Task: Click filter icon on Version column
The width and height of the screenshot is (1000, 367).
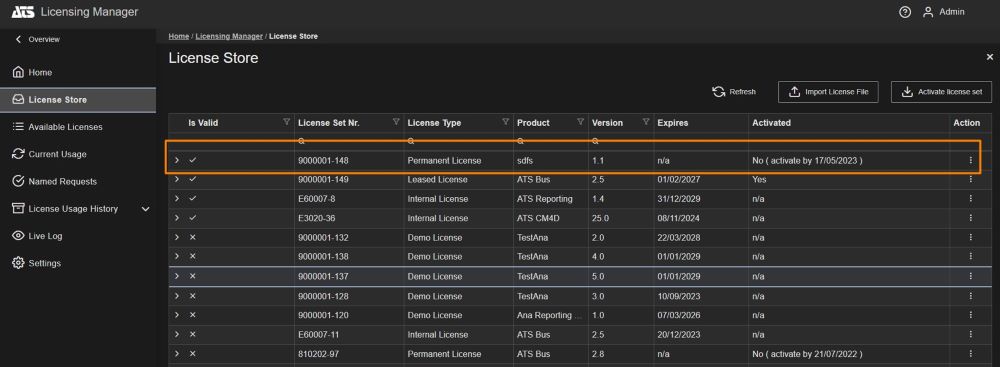Action: pyautogui.click(x=646, y=122)
